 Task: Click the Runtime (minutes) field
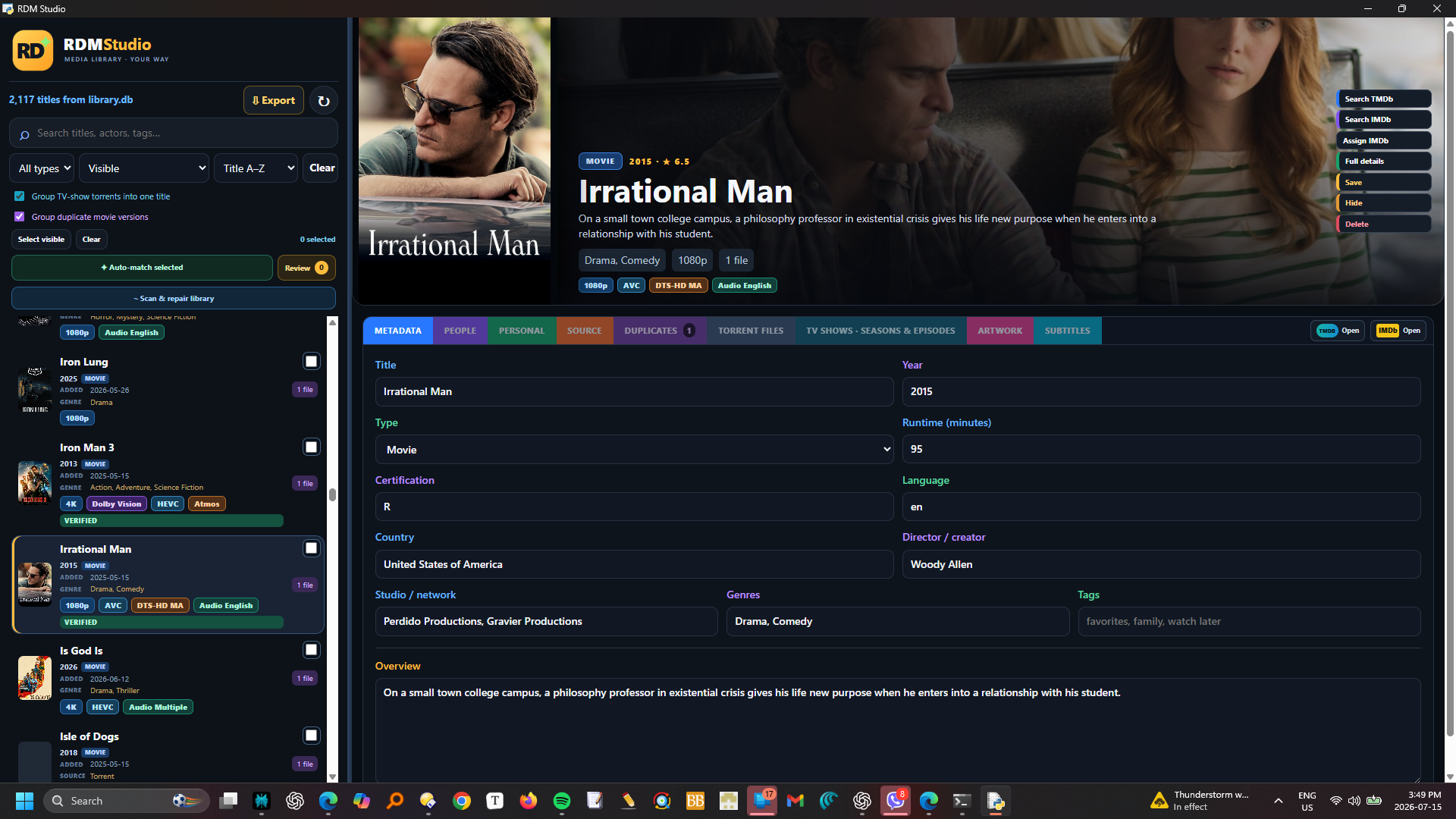1161,449
